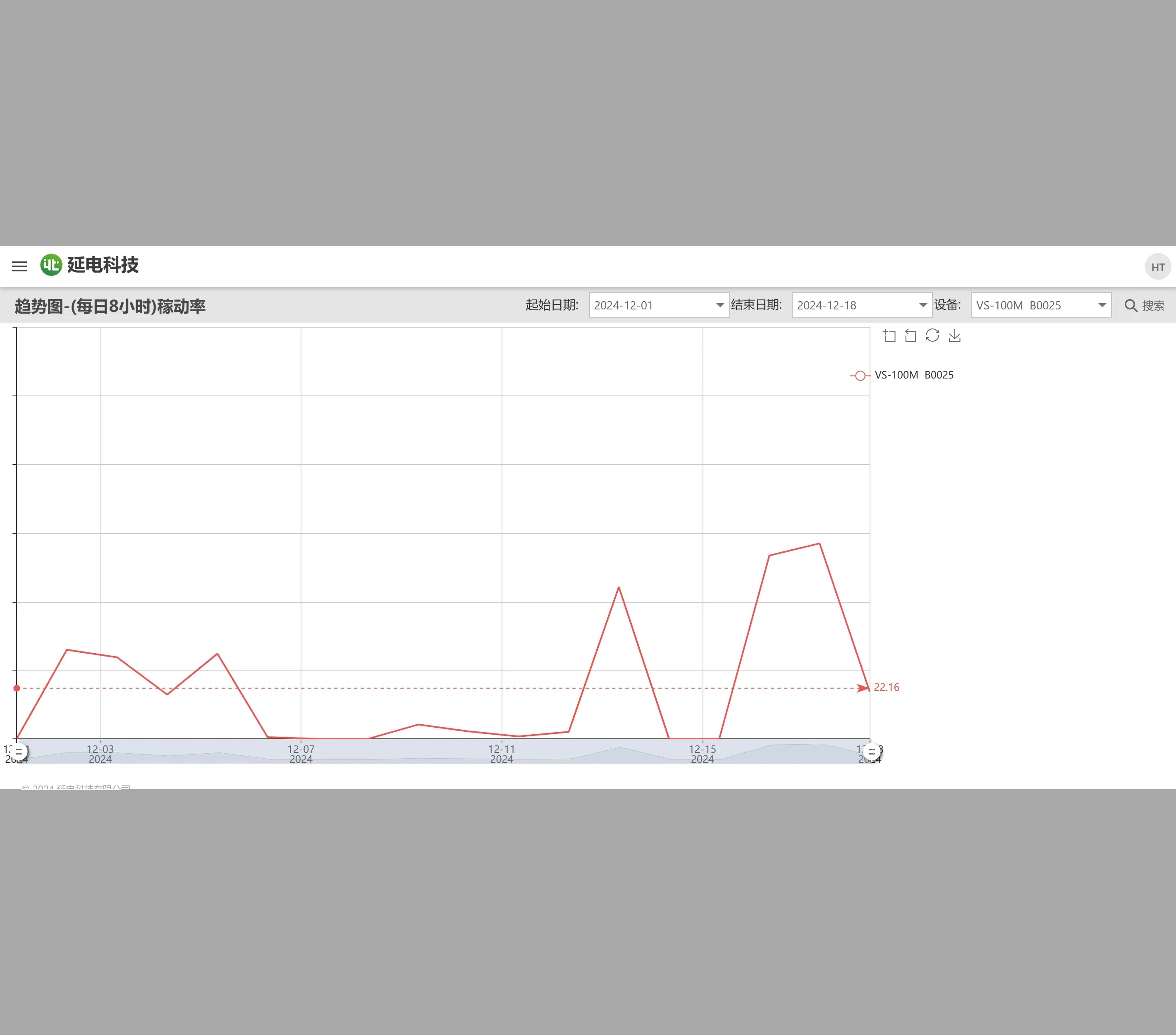Click the page title 趋势图-(每日8小时)稼动率
This screenshot has height=1035, width=1176.
point(110,306)
